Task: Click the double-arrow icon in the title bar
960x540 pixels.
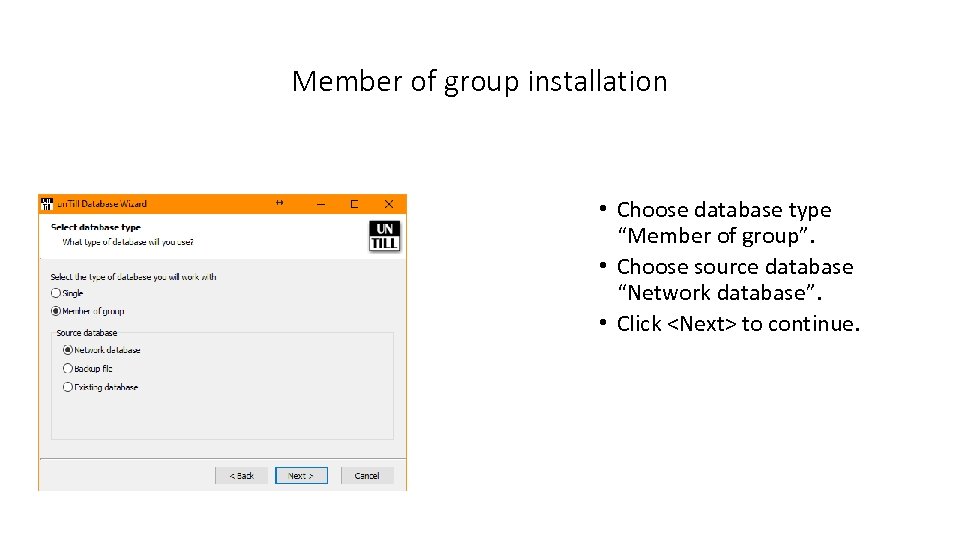Action: click(x=279, y=203)
